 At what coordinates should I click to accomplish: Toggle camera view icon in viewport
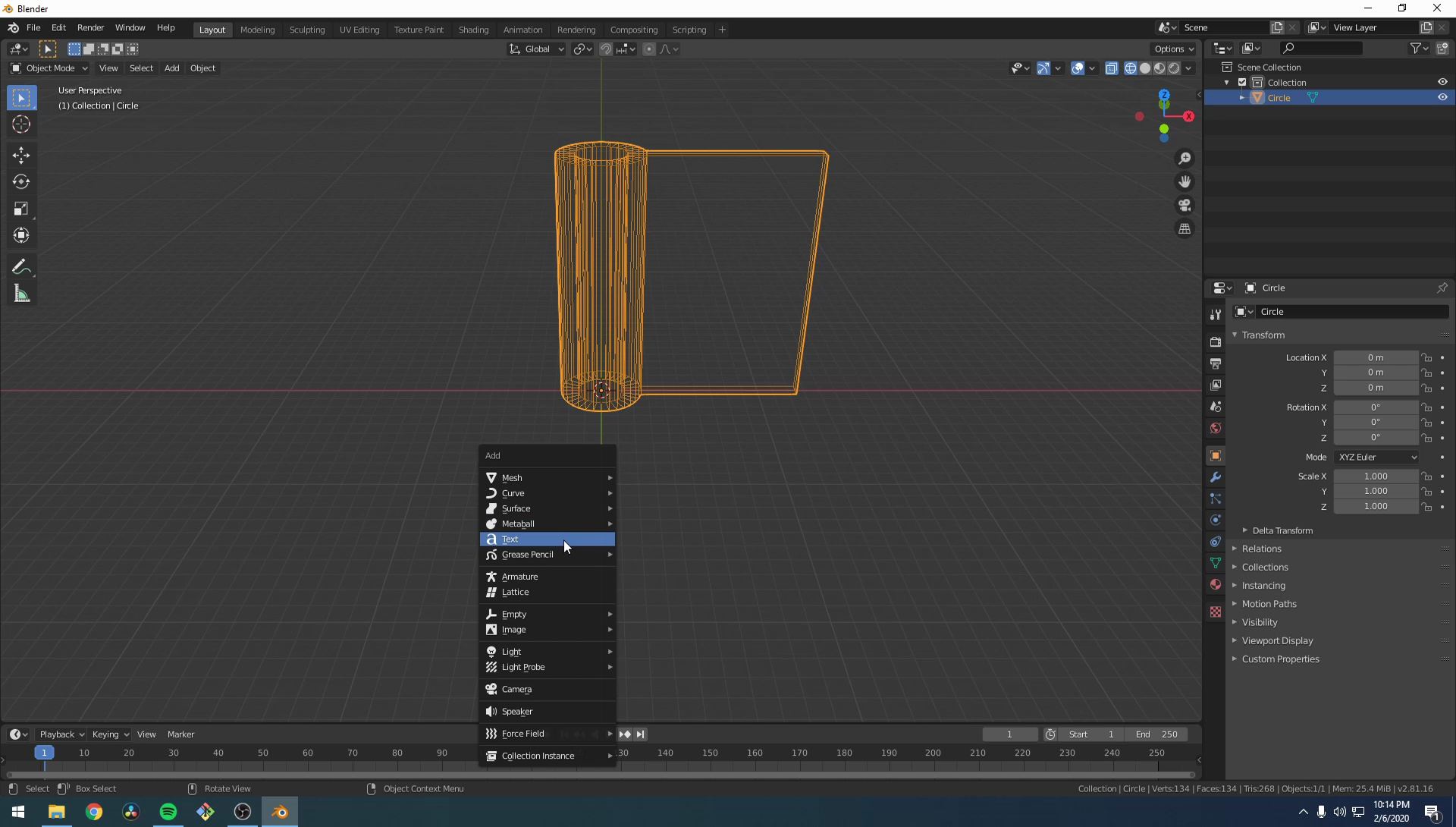pyautogui.click(x=1185, y=206)
